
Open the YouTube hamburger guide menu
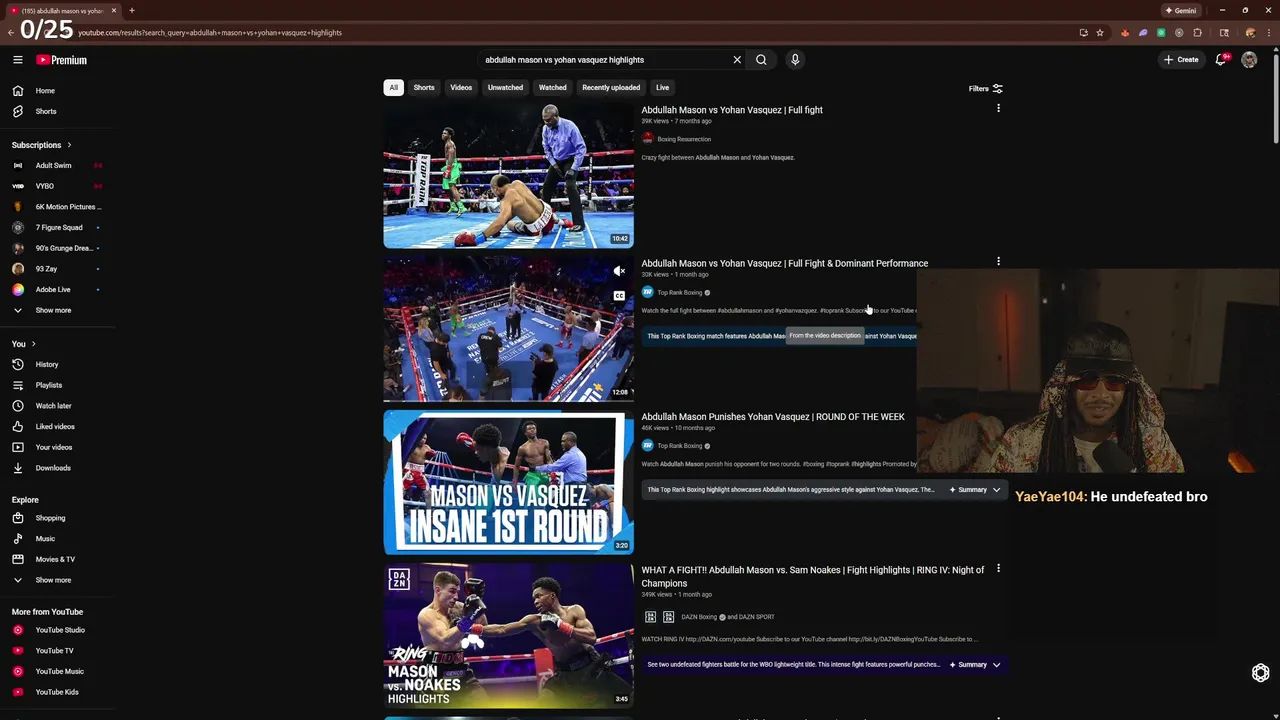click(18, 60)
